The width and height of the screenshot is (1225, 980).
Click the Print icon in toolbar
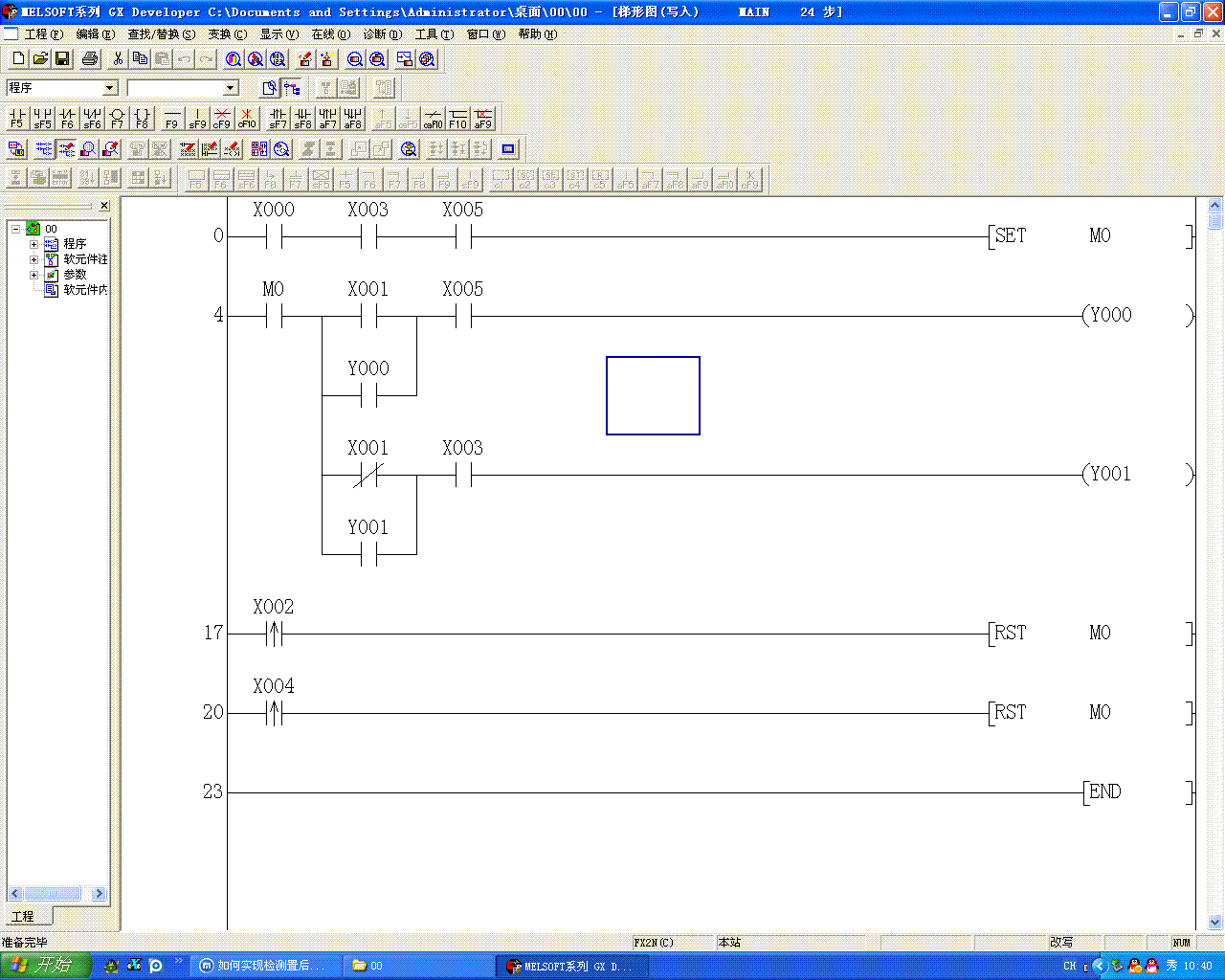(x=90, y=59)
